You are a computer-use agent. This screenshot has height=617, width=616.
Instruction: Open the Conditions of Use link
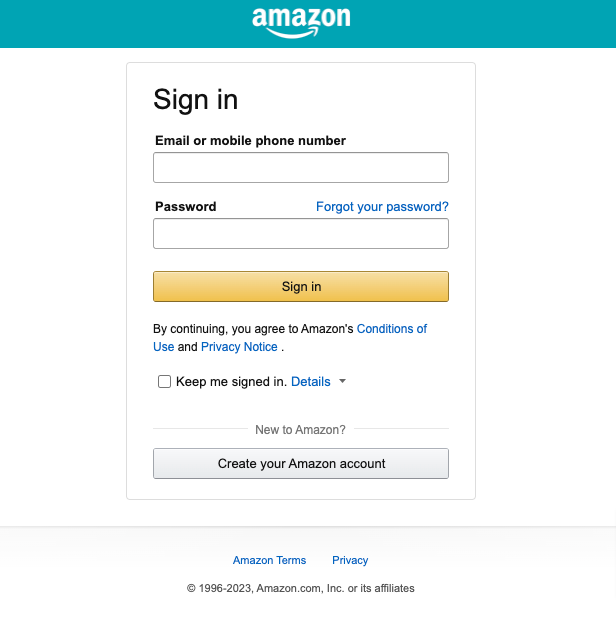290,338
